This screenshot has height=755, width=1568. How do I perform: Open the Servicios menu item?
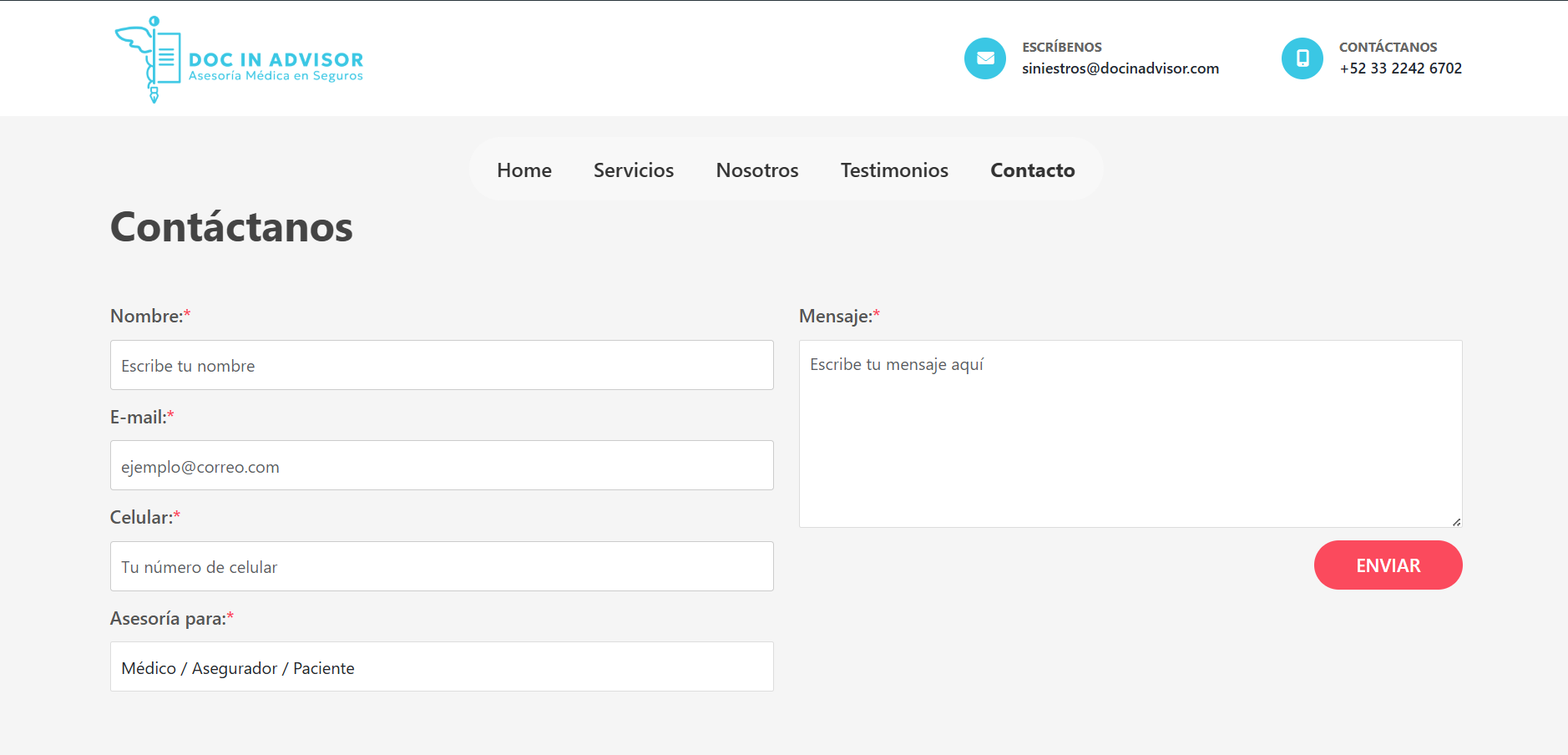tap(634, 170)
